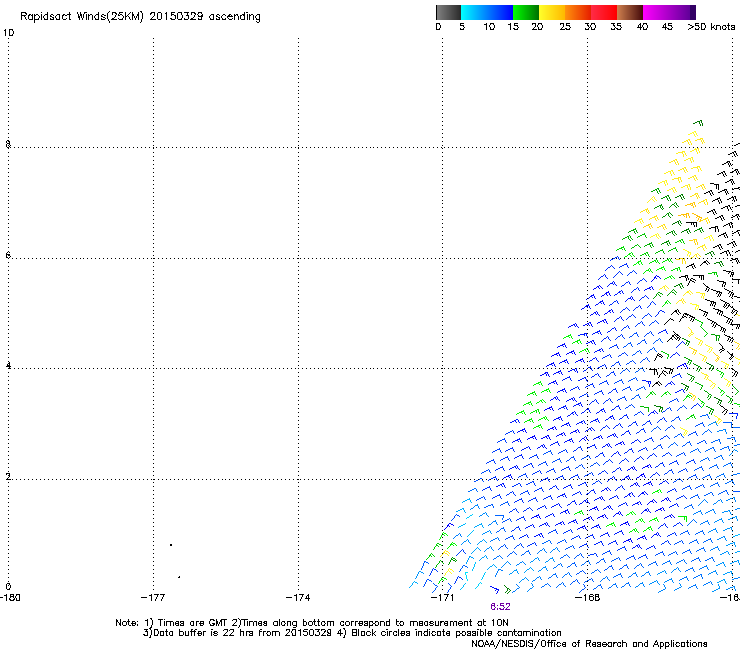The height and width of the screenshot is (650, 740).
Task: Click the purple '6:52' swath time label
Action: point(500,607)
